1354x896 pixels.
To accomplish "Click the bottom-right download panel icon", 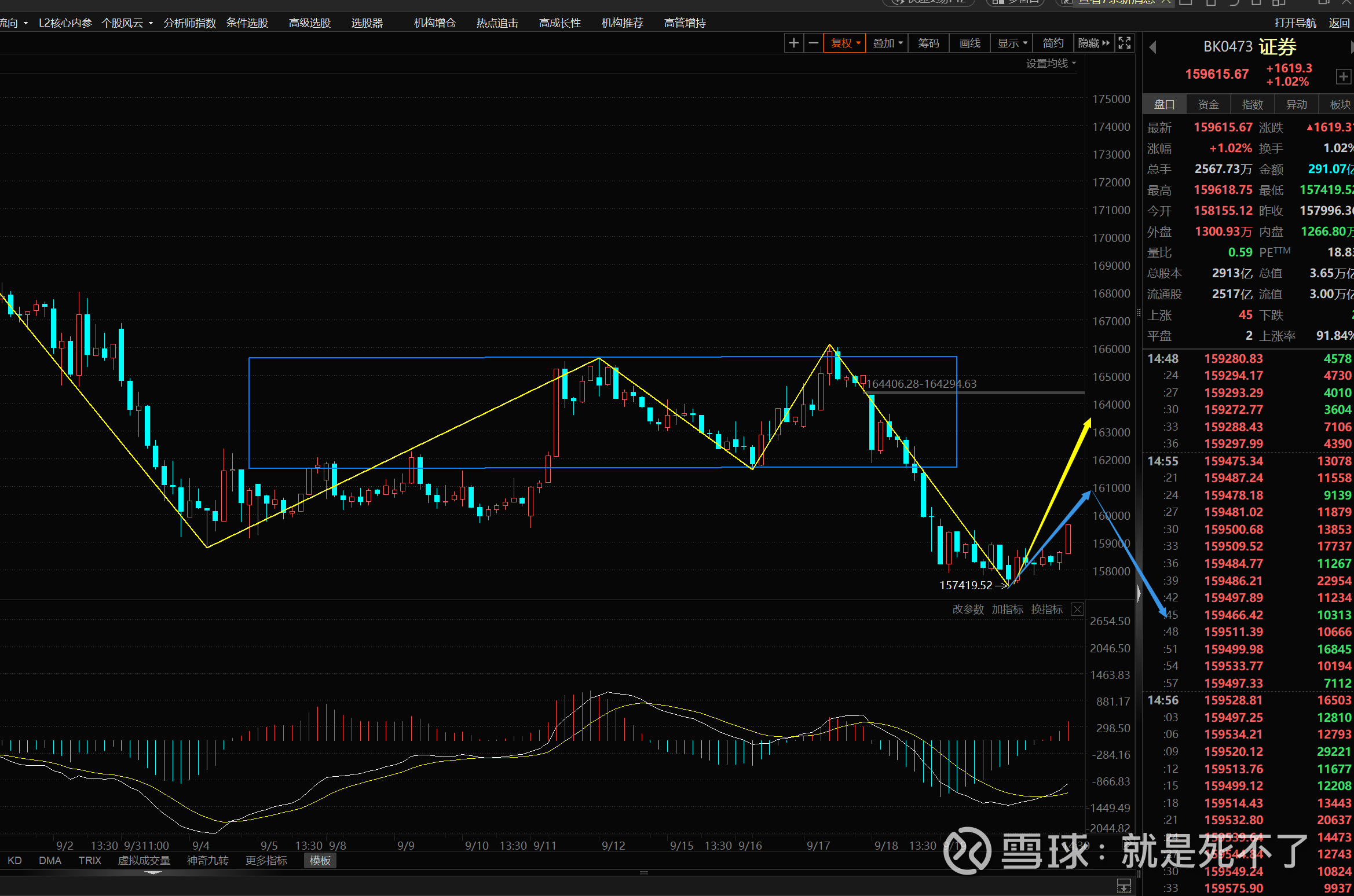I will (x=1124, y=885).
